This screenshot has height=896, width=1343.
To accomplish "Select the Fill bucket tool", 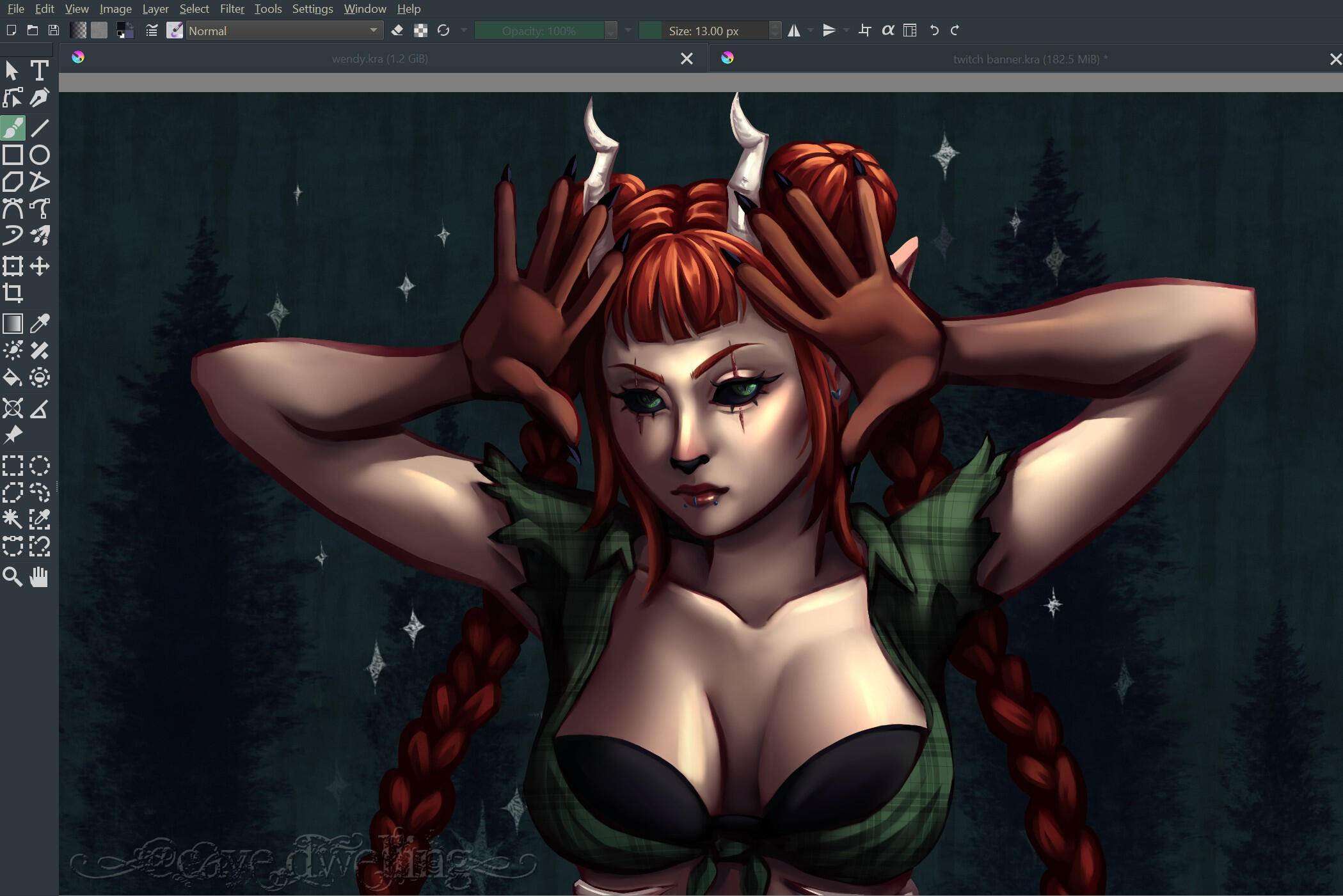I will [x=13, y=378].
